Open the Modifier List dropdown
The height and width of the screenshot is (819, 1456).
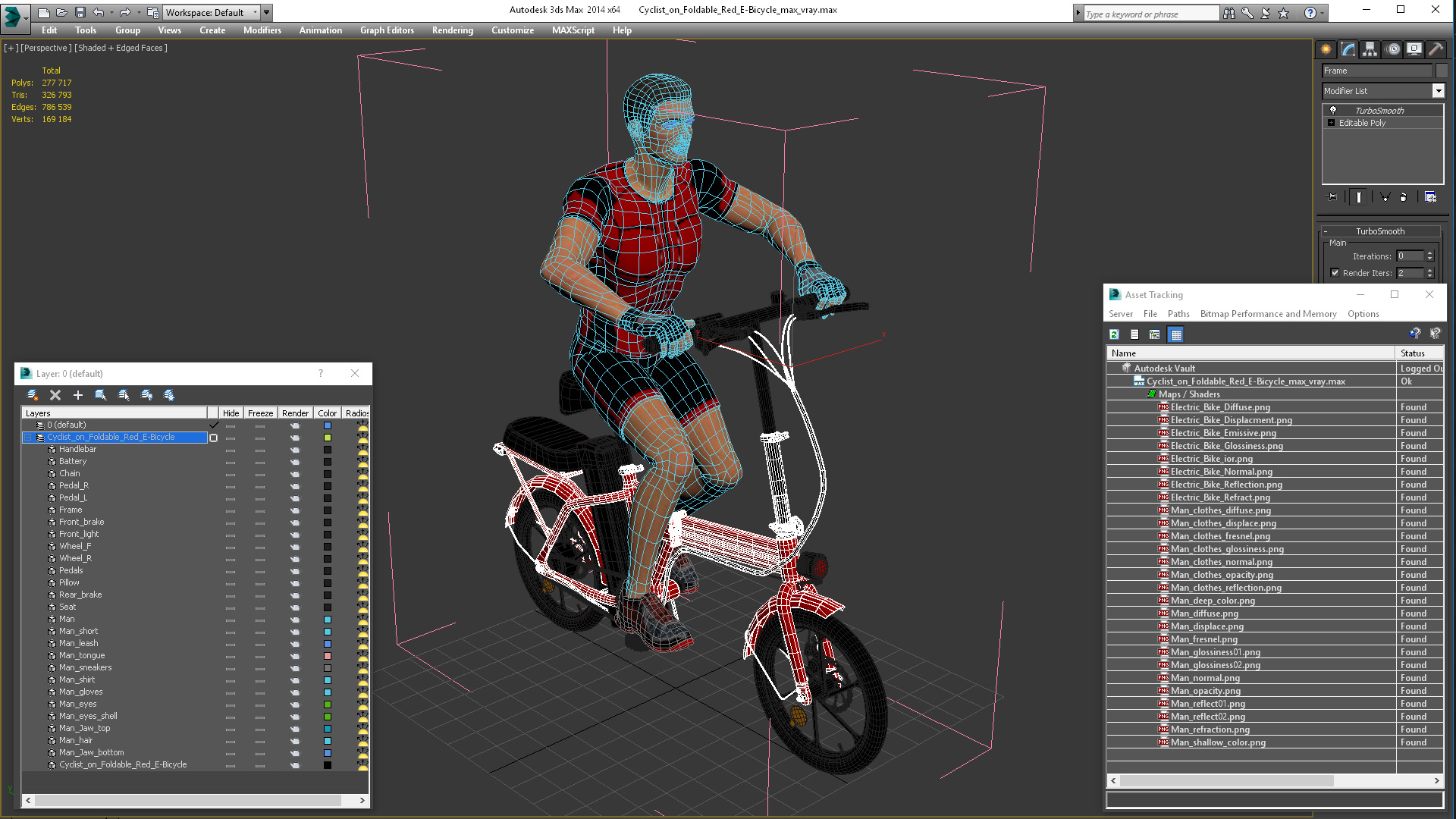[x=1438, y=91]
